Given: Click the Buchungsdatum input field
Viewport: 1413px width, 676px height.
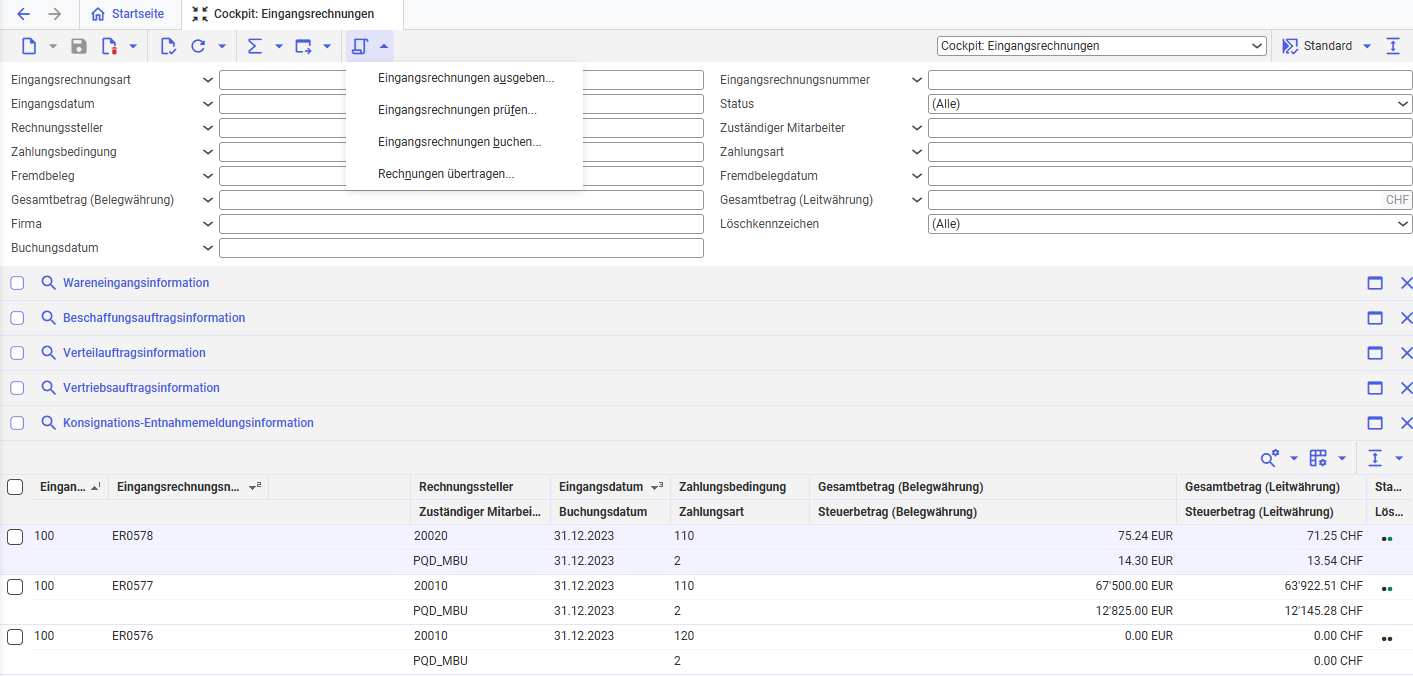Looking at the screenshot, I should pyautogui.click(x=461, y=248).
